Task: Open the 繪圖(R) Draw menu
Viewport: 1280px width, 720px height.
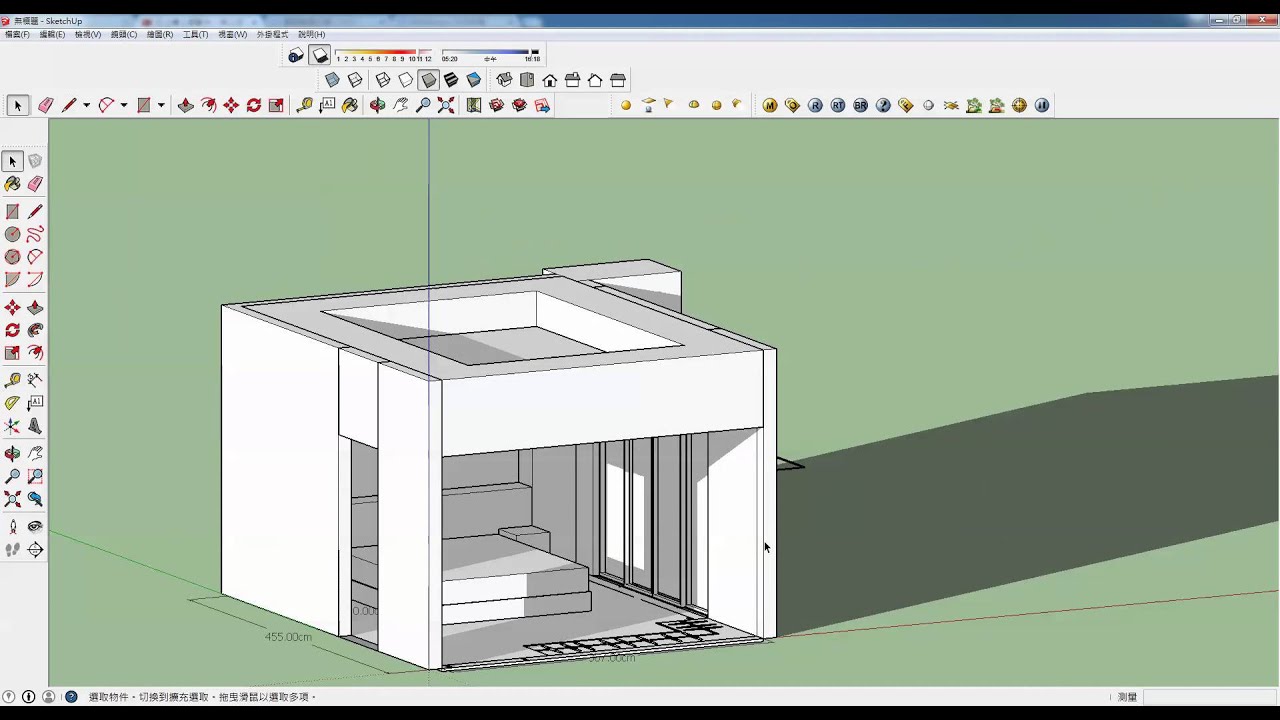Action: [x=160, y=34]
